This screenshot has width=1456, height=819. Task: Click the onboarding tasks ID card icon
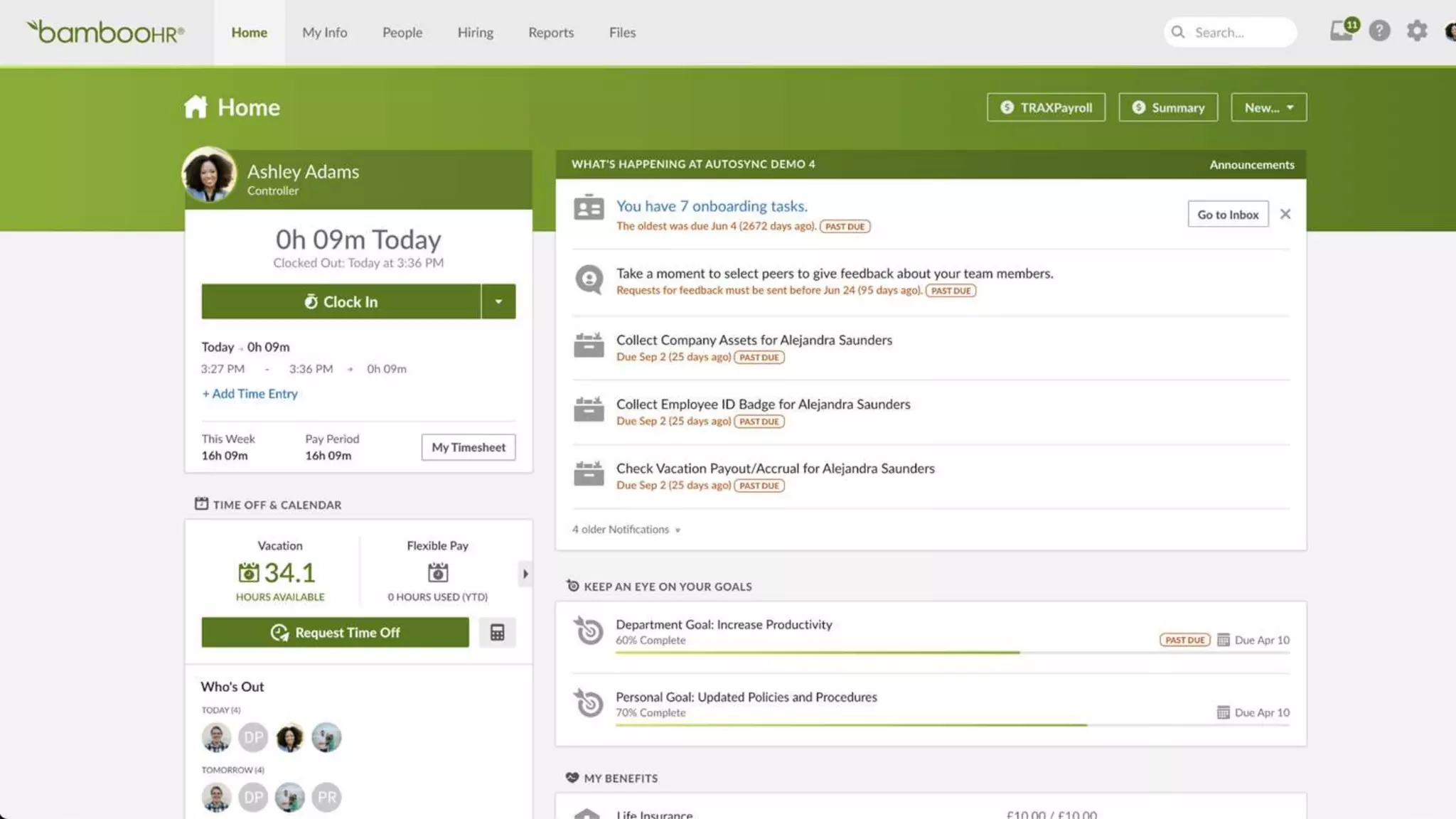(589, 208)
